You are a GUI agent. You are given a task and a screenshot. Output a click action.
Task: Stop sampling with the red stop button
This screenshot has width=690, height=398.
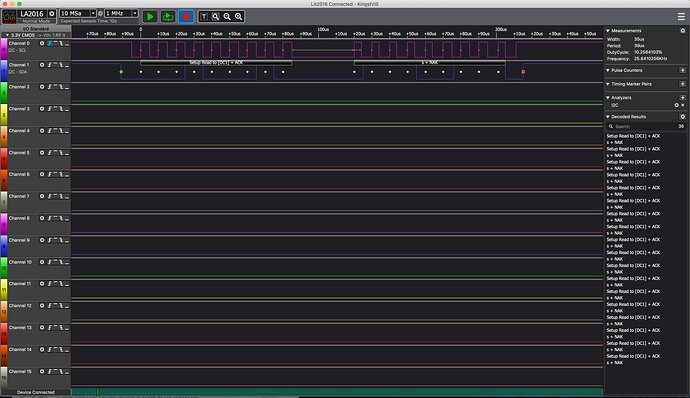(x=186, y=17)
